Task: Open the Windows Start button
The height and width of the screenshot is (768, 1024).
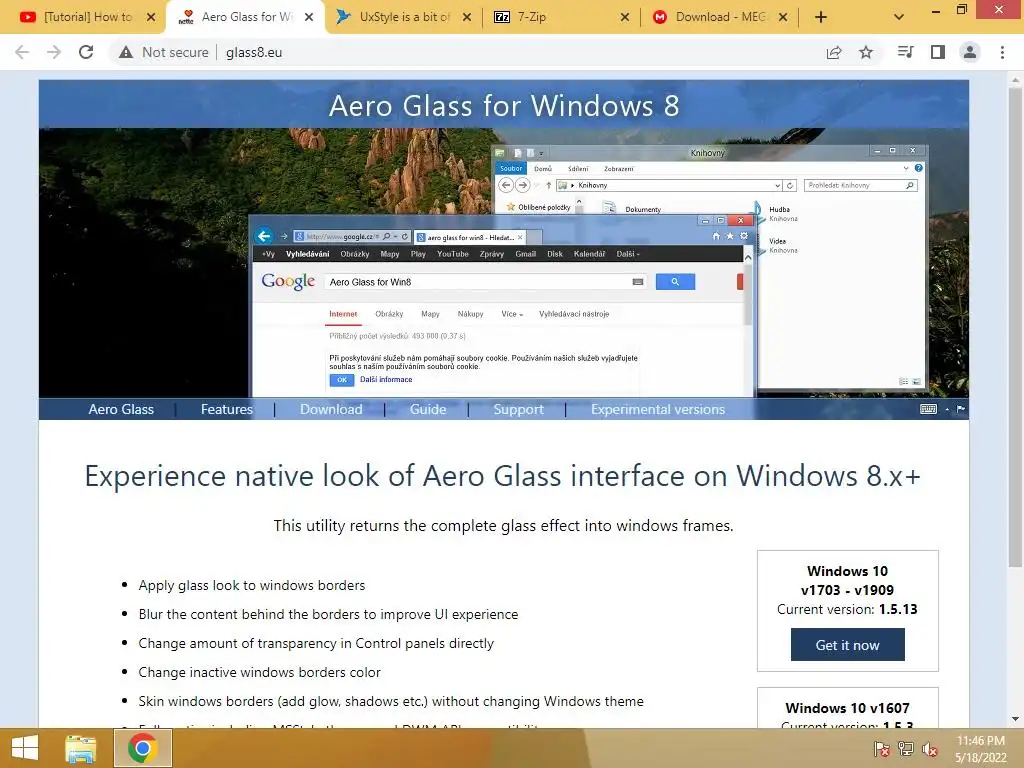Action: point(25,748)
